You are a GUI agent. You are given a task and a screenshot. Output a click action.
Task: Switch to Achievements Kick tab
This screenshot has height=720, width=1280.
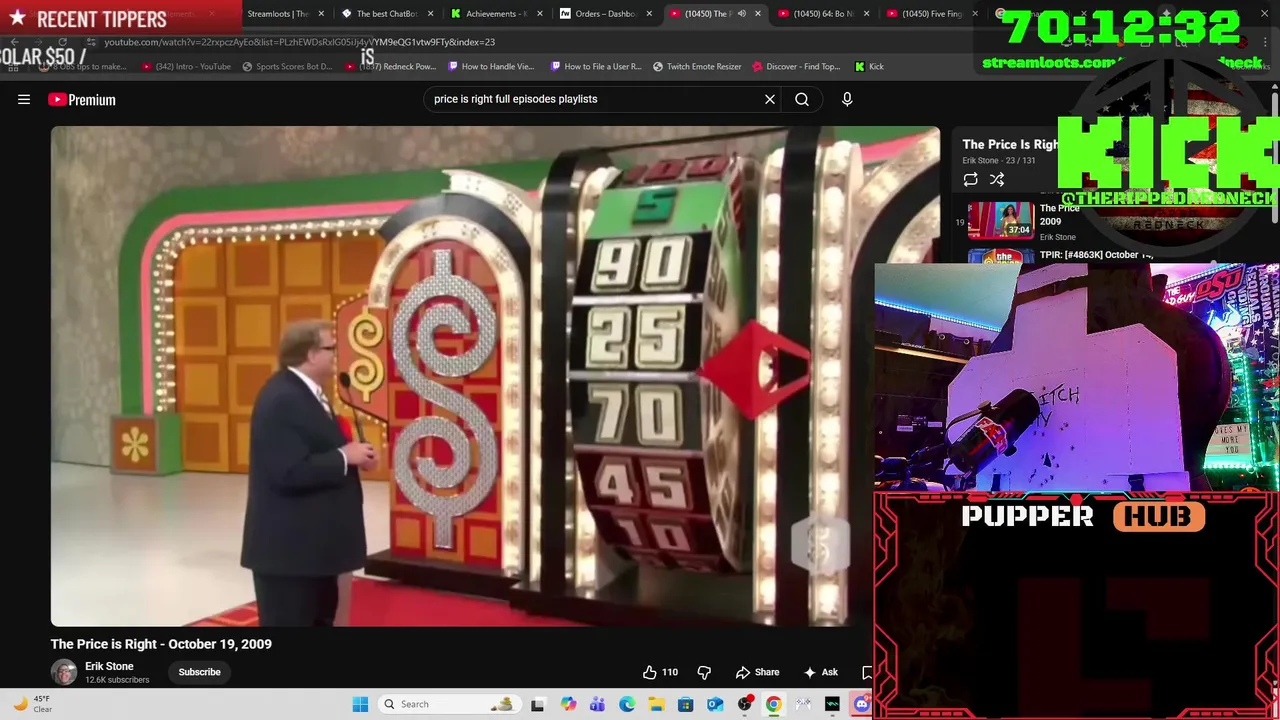coord(494,14)
